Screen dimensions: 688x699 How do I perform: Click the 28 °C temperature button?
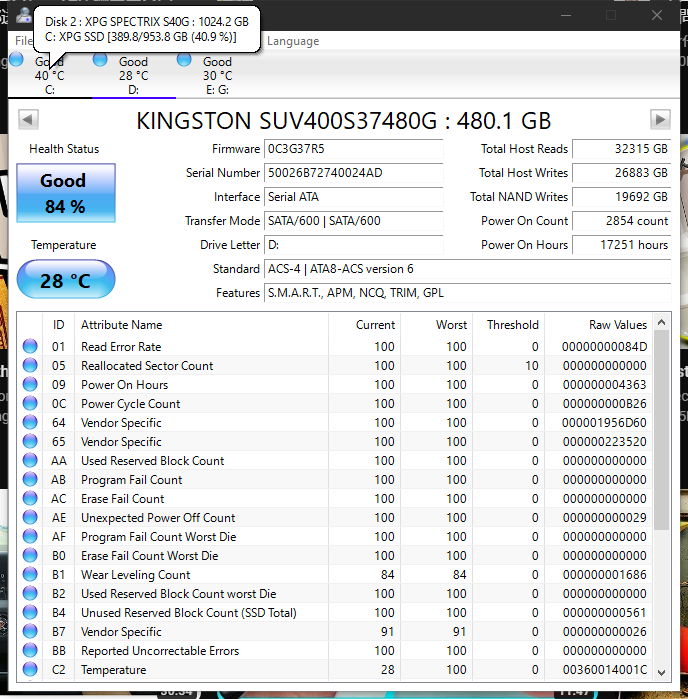click(66, 280)
